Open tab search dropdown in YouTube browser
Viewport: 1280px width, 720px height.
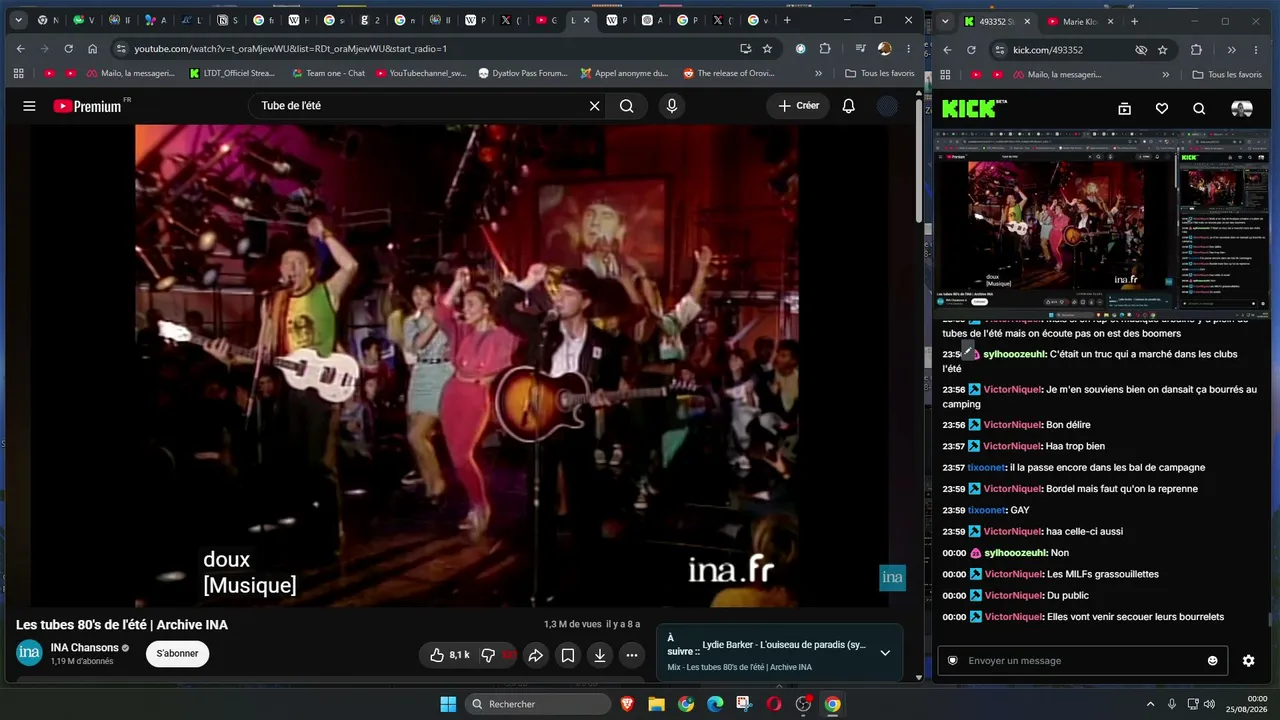pyautogui.click(x=17, y=20)
